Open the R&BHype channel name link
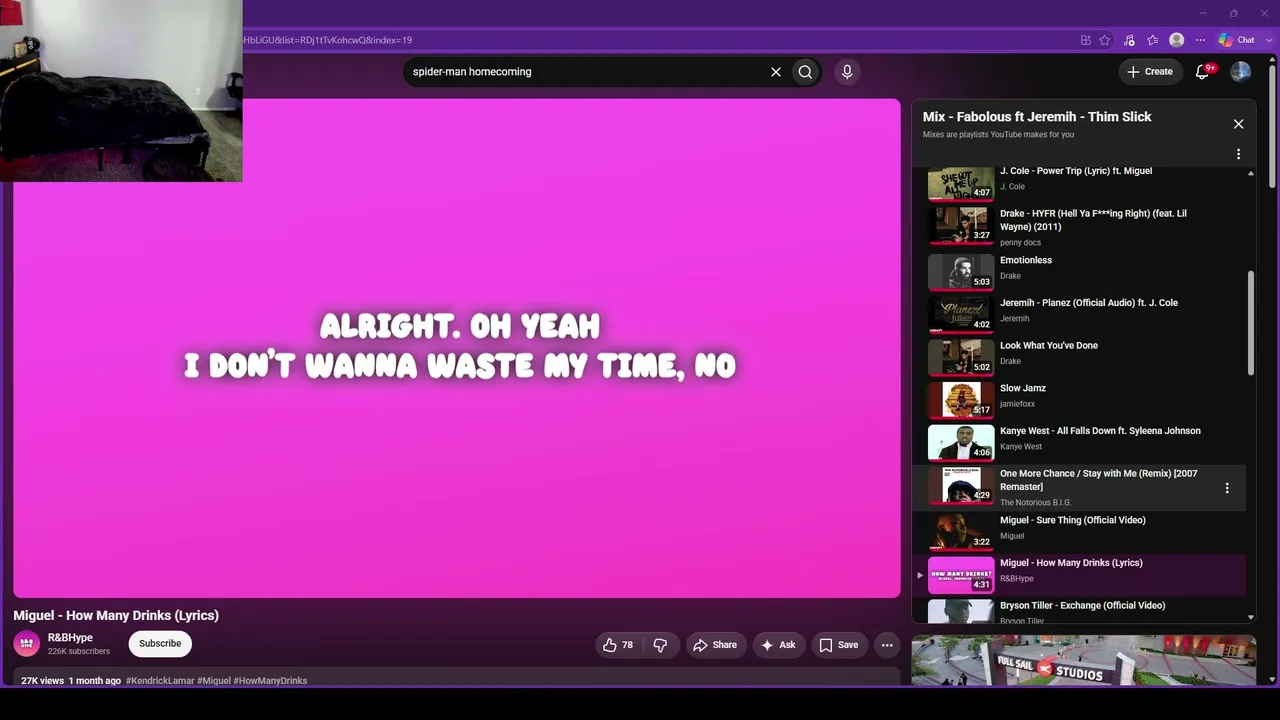This screenshot has height=720, width=1280. (x=70, y=638)
